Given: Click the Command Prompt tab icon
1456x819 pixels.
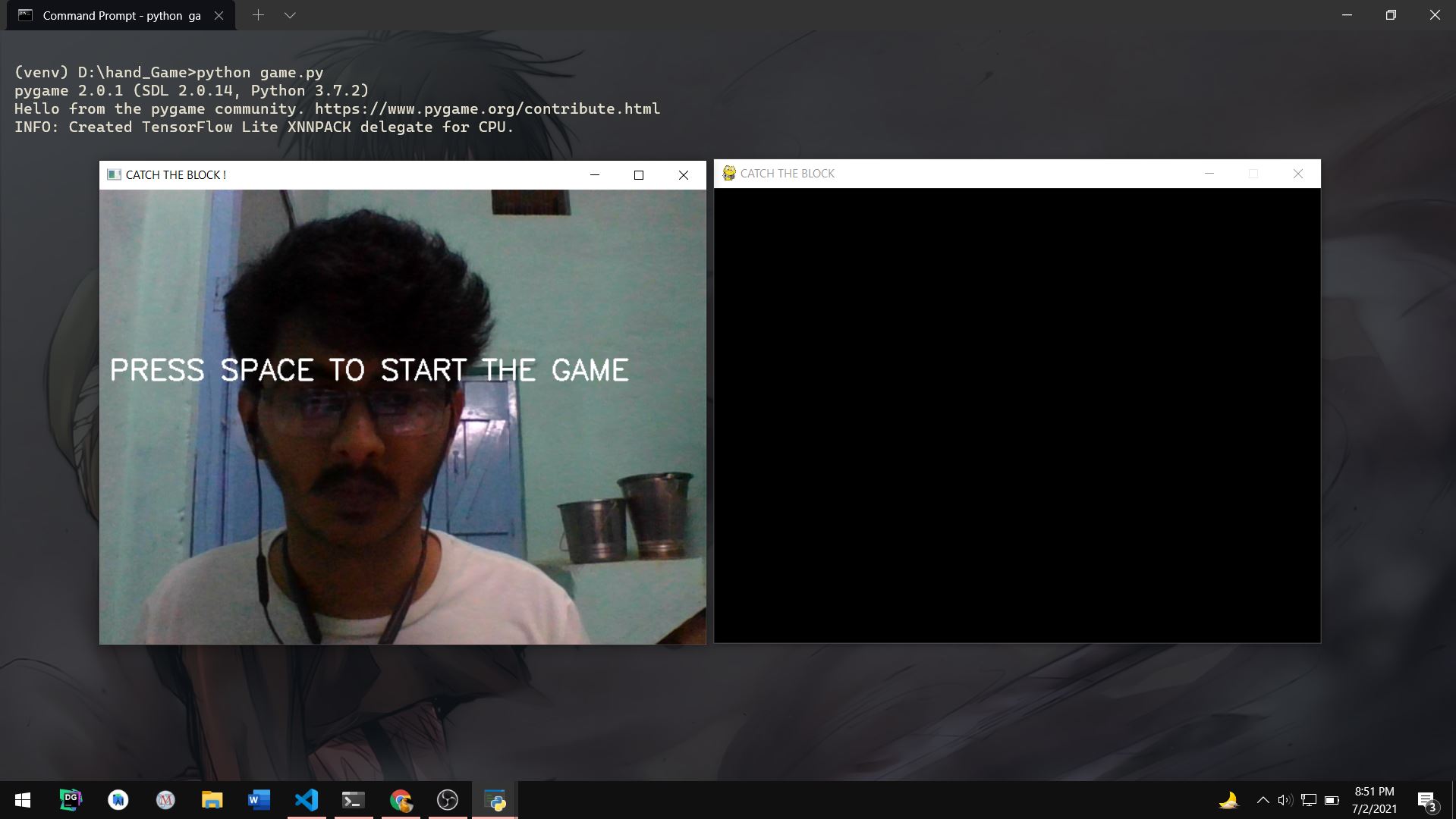Looking at the screenshot, I should (x=25, y=15).
